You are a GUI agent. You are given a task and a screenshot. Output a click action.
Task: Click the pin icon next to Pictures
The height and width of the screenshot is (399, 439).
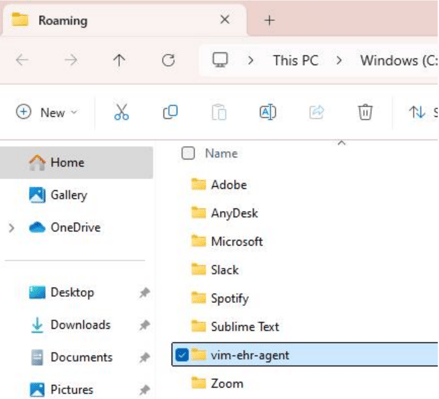(144, 390)
